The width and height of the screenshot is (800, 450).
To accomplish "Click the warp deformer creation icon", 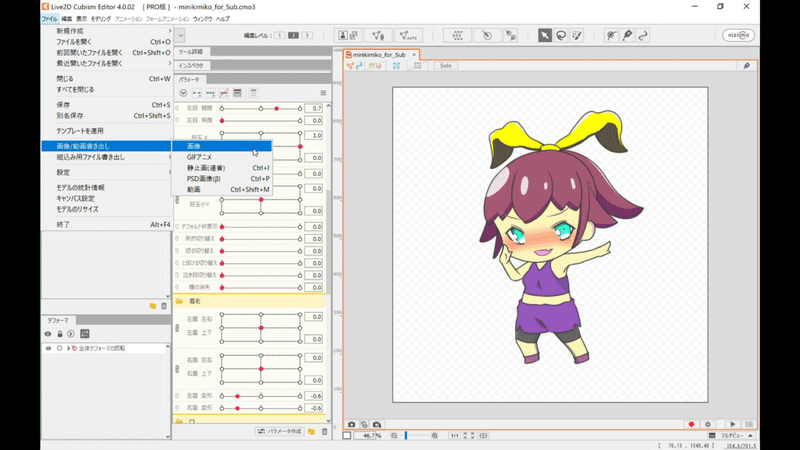I will click(458, 35).
